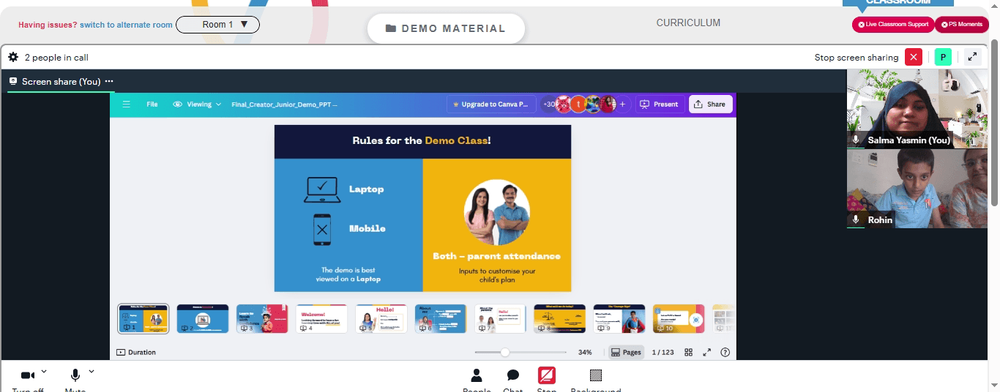The image size is (1000, 392).
Task: Switch to the CURRICULUM tab
Action: click(x=688, y=23)
